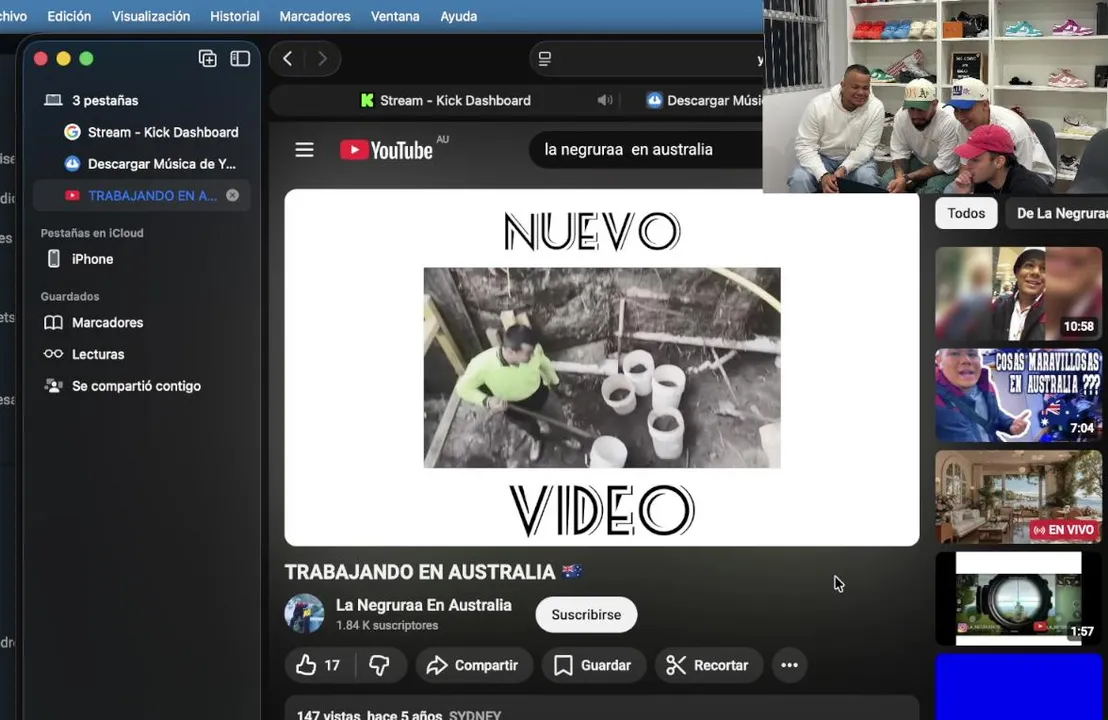Select the TRABAJANDO EN A... sidebar tab
The width and height of the screenshot is (1108, 720).
(141, 196)
